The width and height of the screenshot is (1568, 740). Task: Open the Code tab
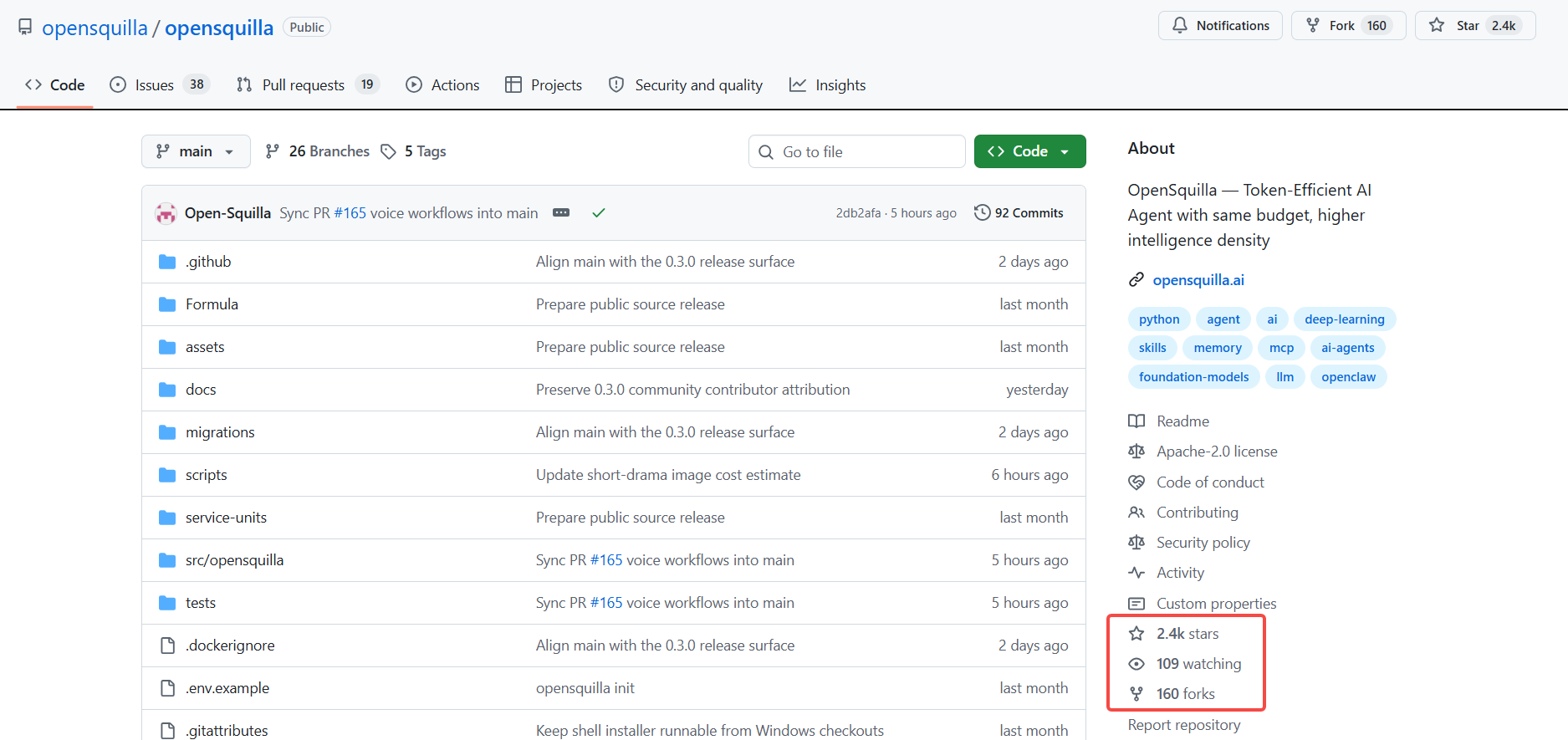[x=55, y=84]
